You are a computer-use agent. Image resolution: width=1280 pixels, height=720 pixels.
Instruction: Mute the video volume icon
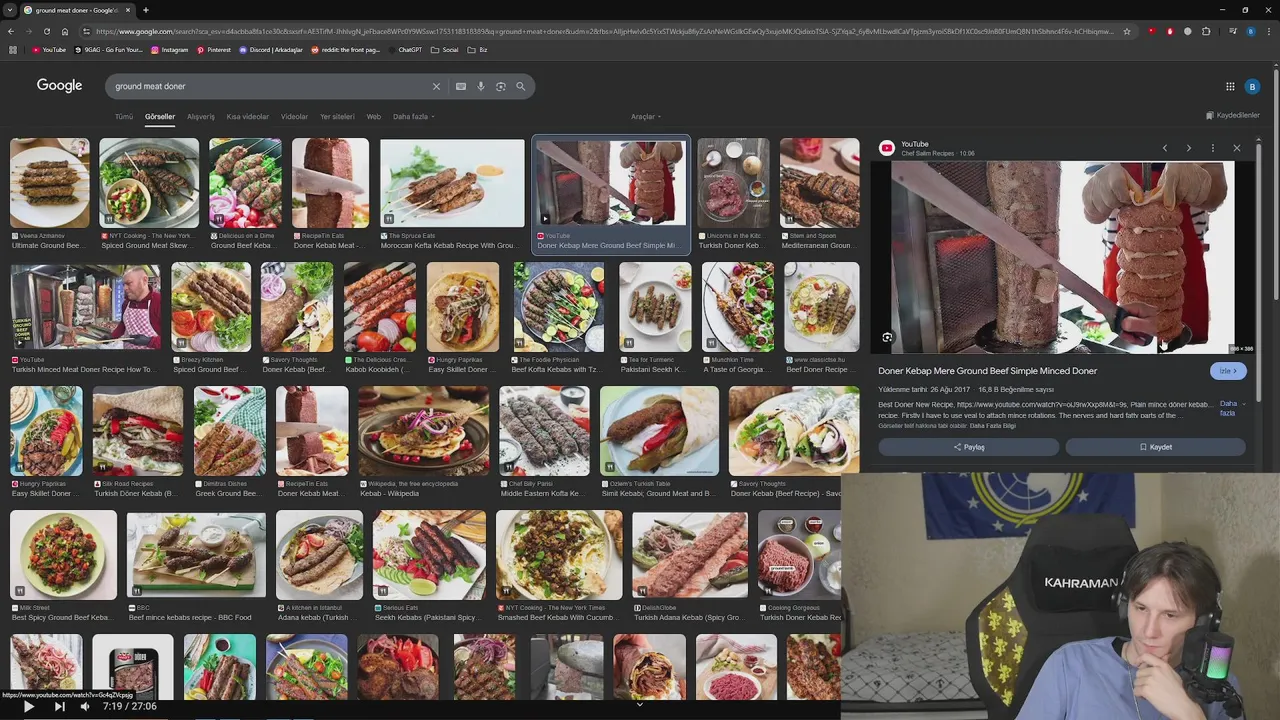(x=85, y=706)
